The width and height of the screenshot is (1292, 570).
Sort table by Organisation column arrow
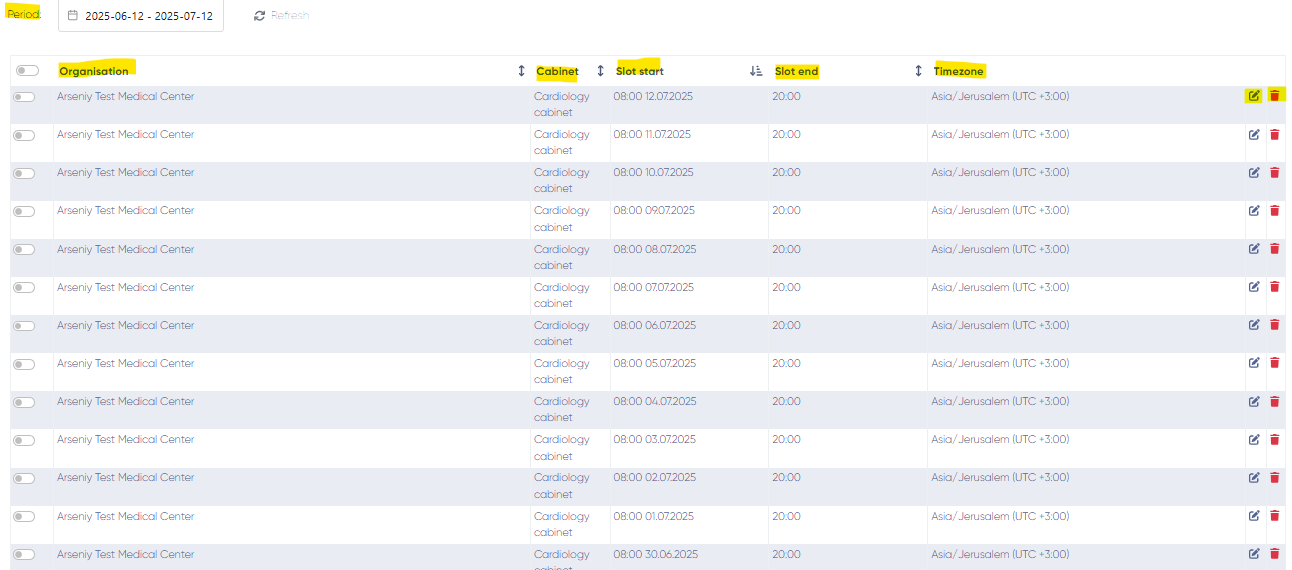(521, 71)
